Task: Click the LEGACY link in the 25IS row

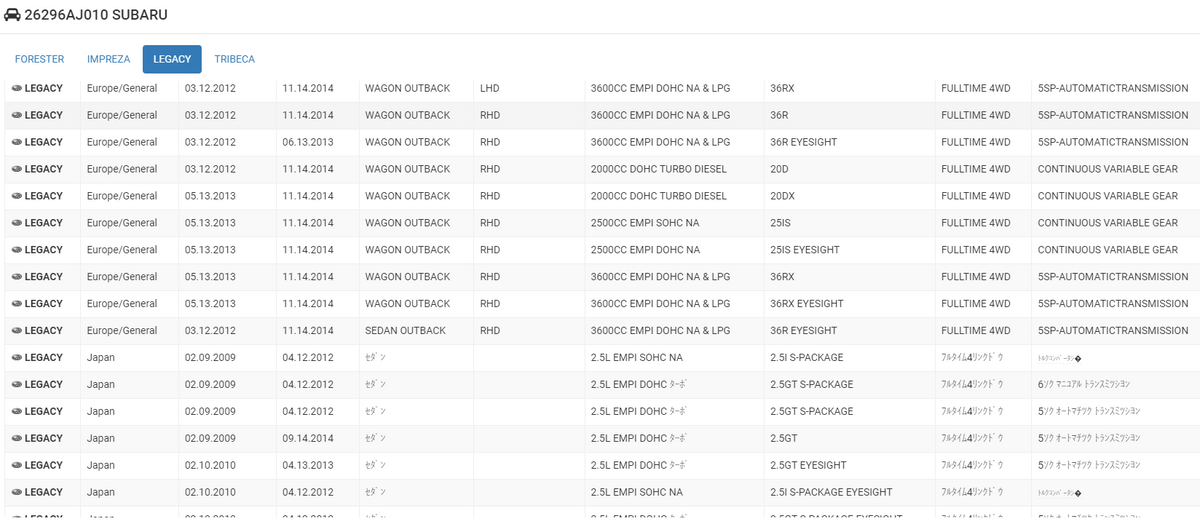Action: [x=43, y=223]
